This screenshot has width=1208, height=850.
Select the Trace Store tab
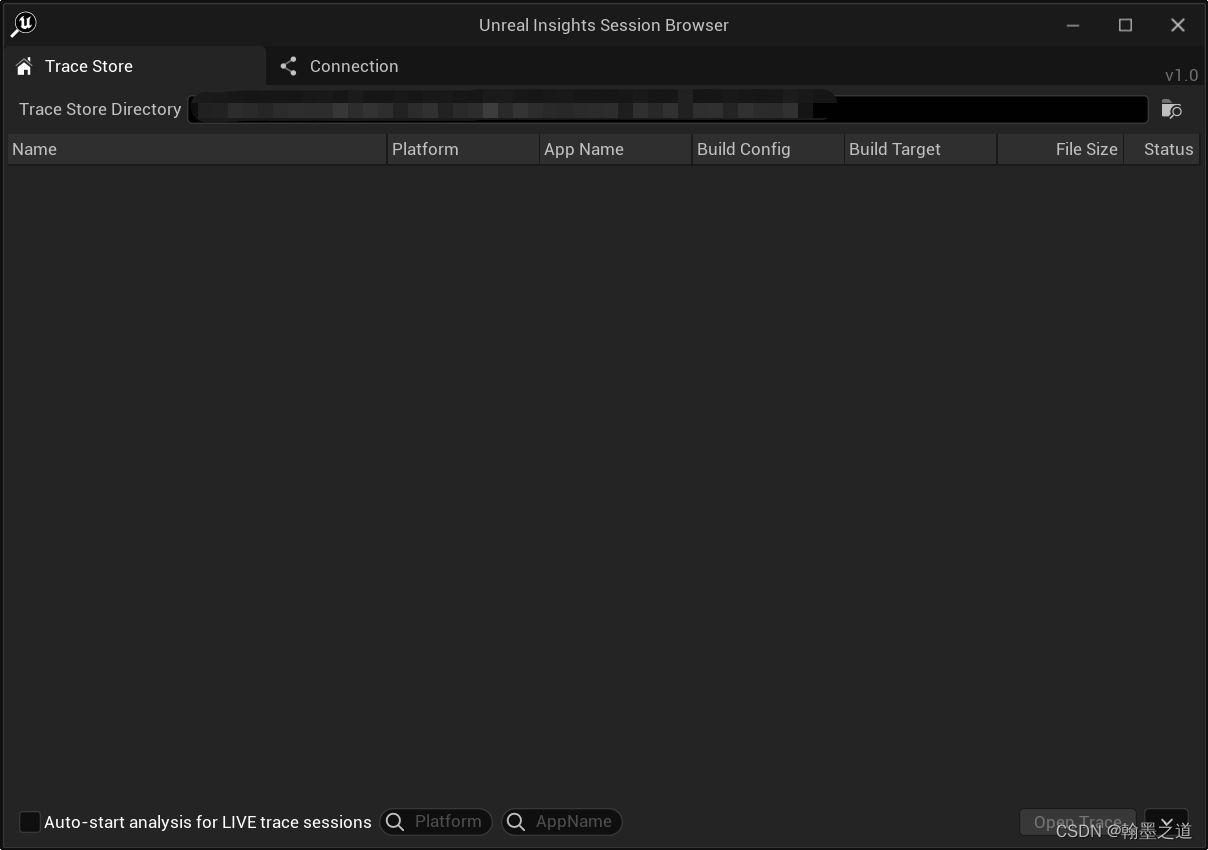[x=89, y=65]
